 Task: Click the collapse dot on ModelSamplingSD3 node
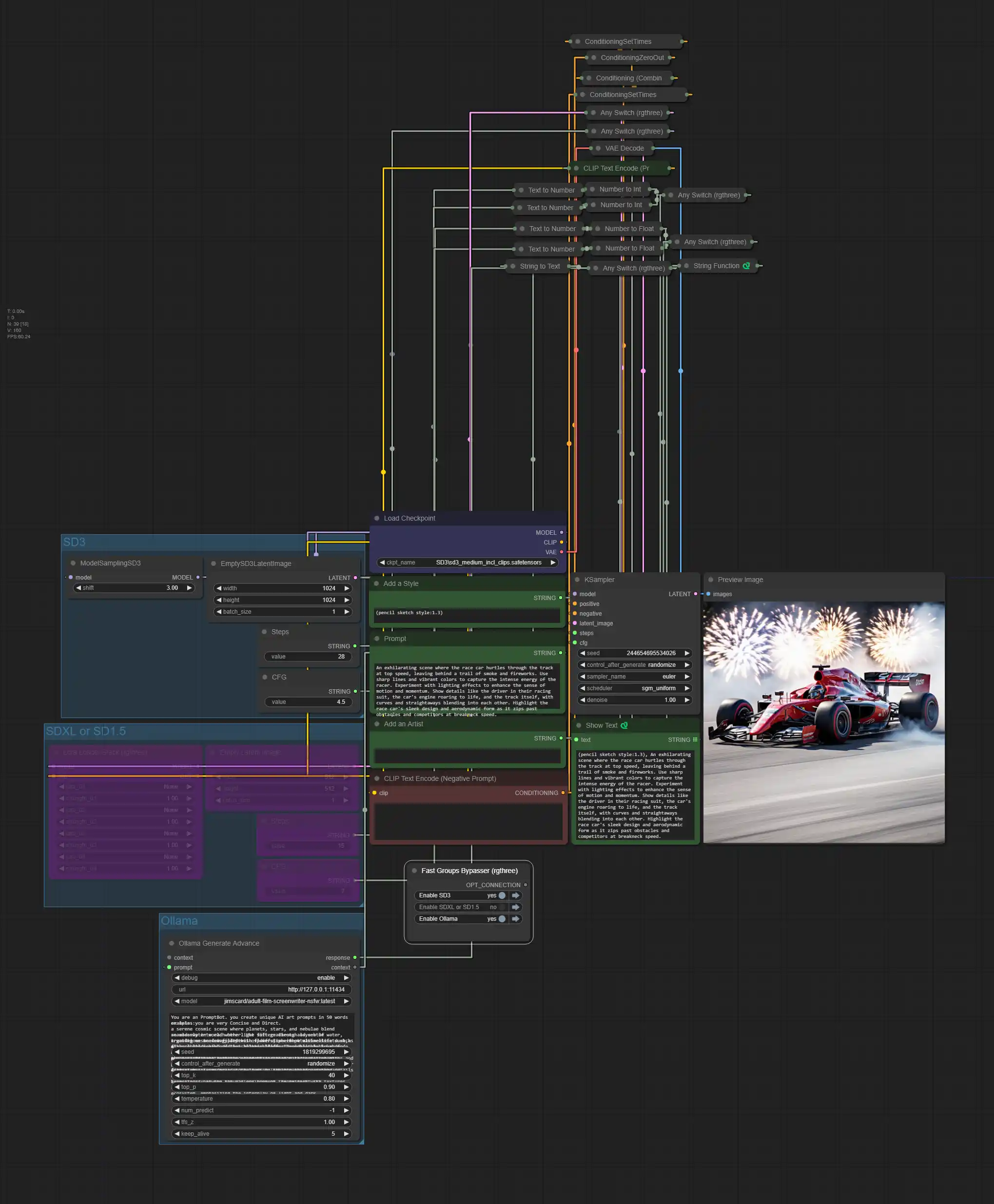[73, 563]
